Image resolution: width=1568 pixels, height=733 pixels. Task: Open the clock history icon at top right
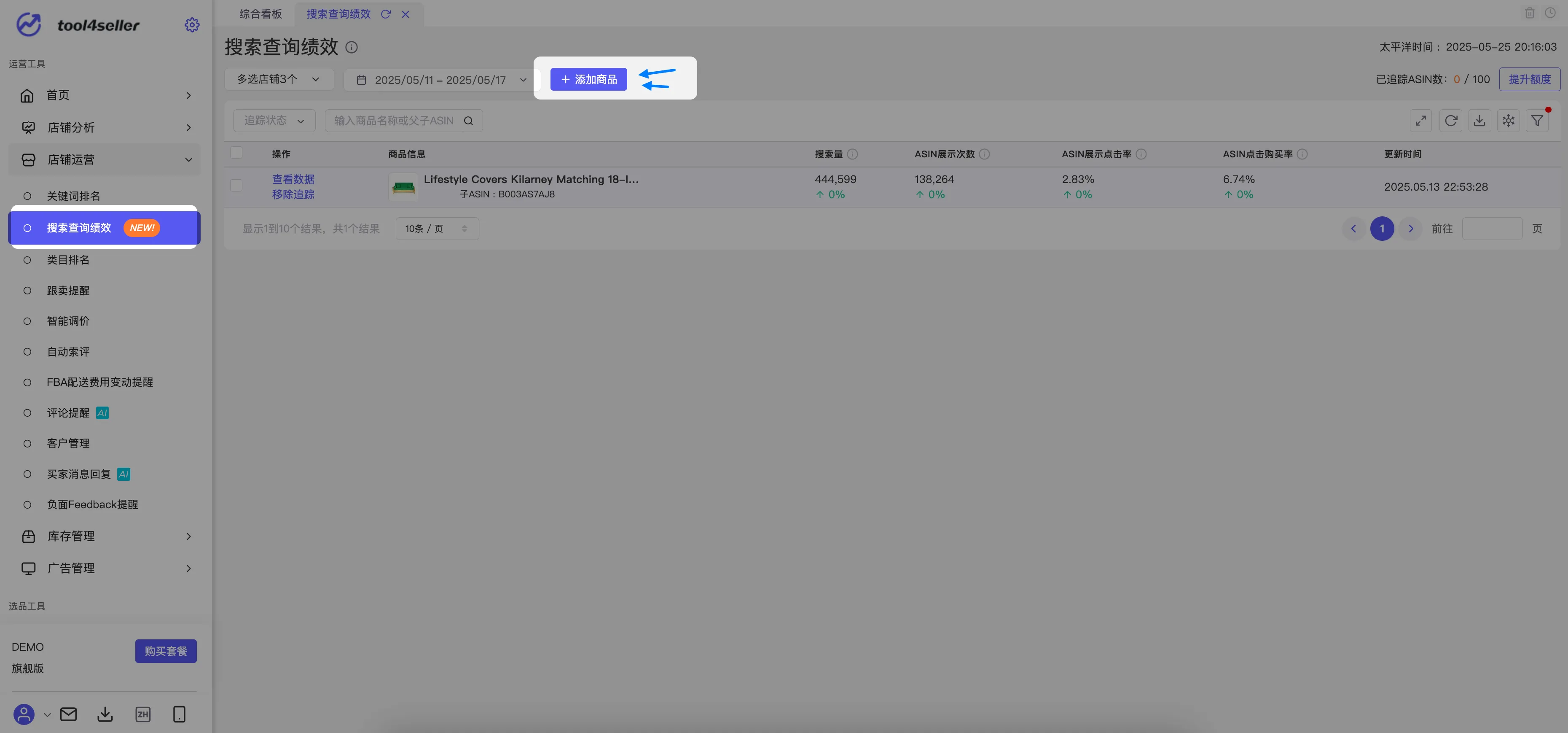pyautogui.click(x=1550, y=13)
